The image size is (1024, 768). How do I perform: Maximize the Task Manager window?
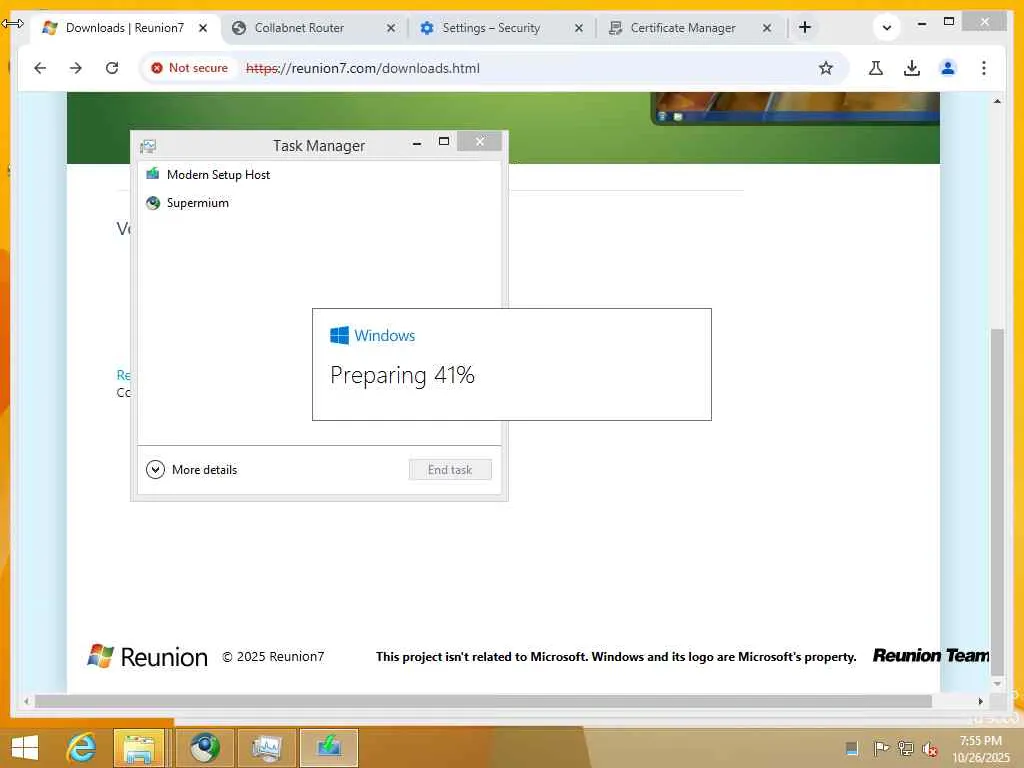[444, 142]
